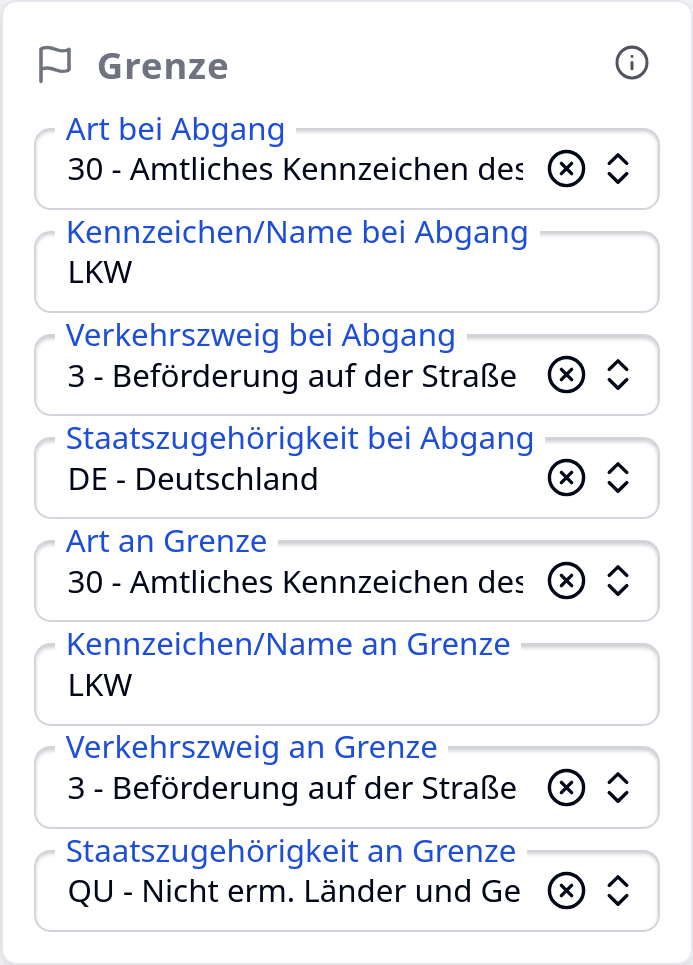Open the "Art bei Abgang" dropdown chevron
Viewport: 693px width, 965px height.
[x=618, y=169]
